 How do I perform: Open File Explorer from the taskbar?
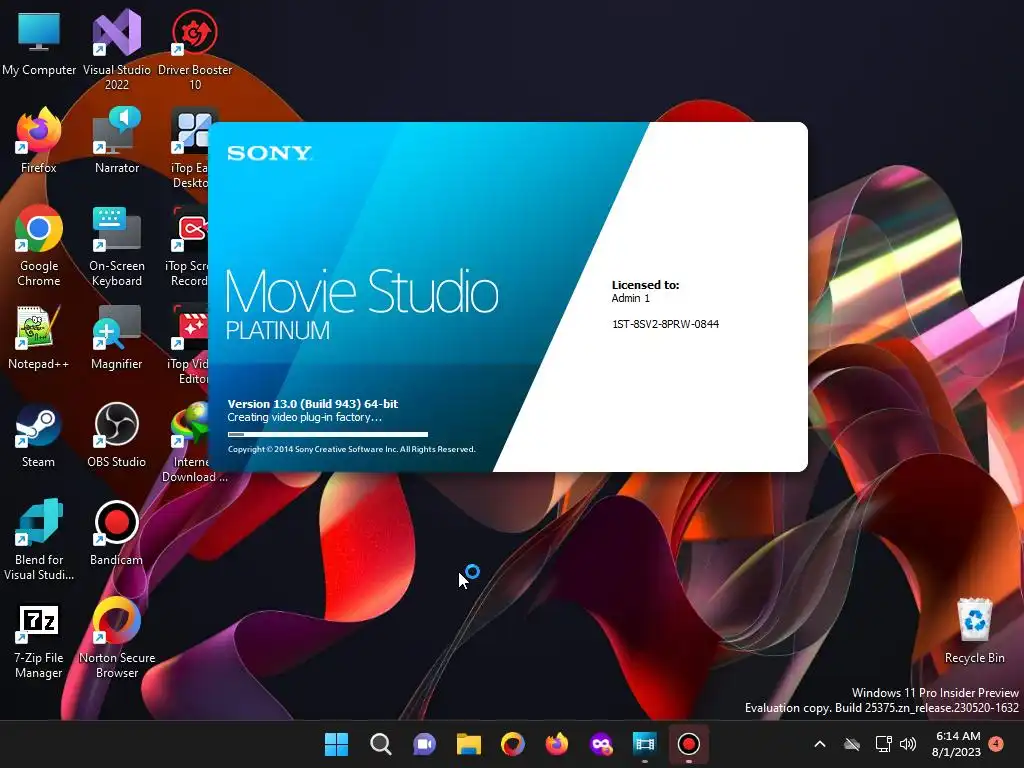468,744
